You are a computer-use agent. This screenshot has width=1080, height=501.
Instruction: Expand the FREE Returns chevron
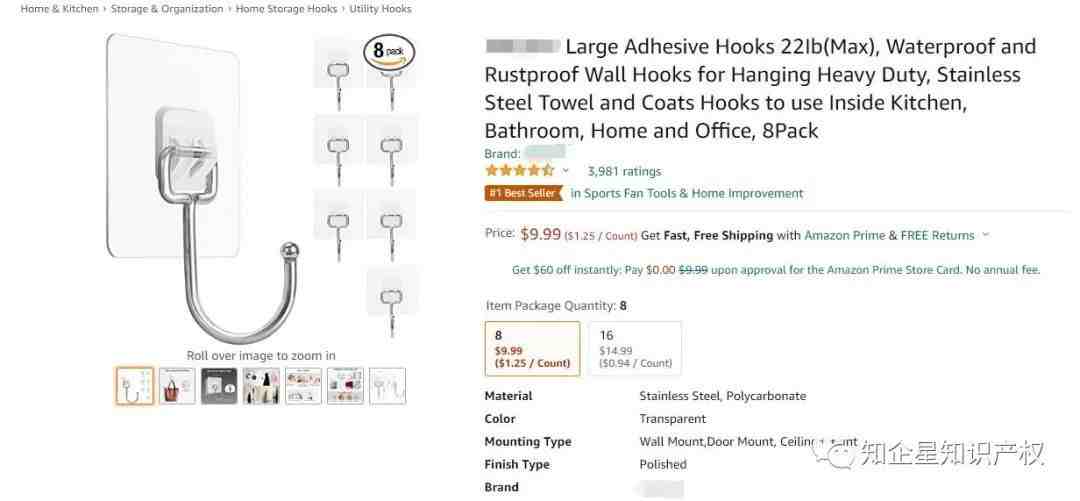point(985,235)
